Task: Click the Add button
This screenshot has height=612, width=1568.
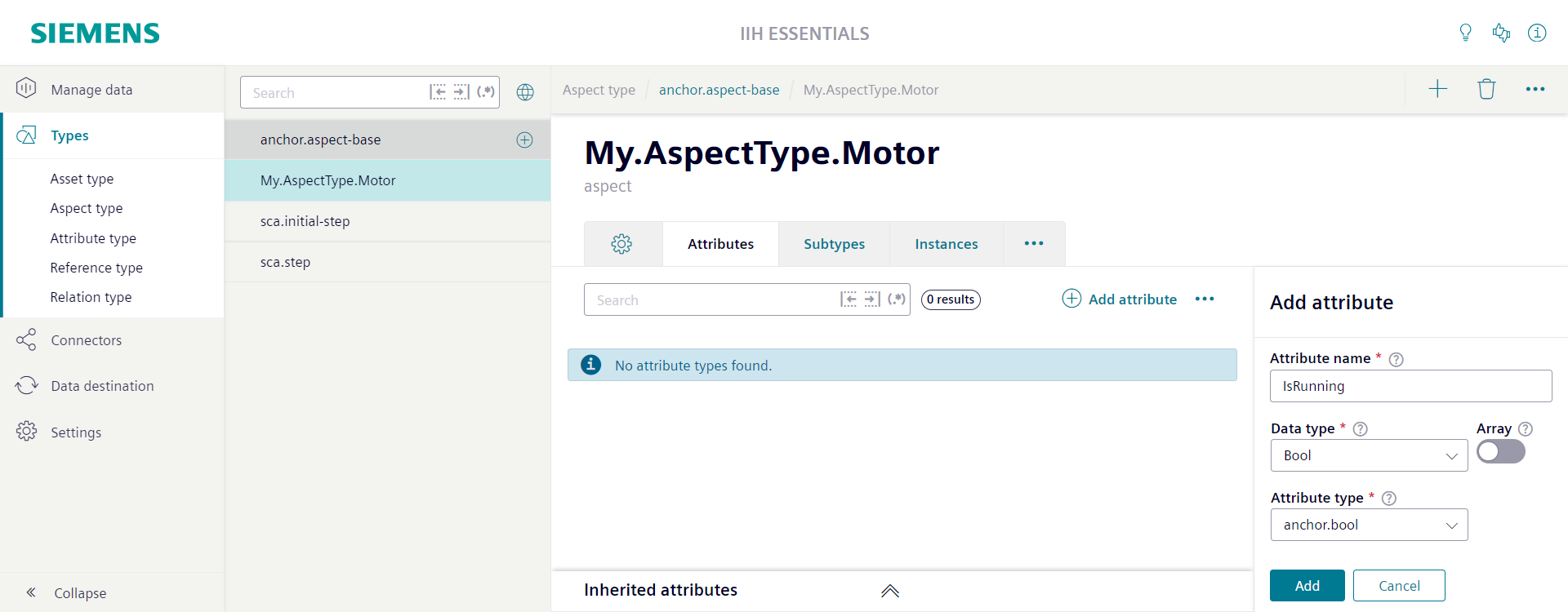Action: (1307, 585)
